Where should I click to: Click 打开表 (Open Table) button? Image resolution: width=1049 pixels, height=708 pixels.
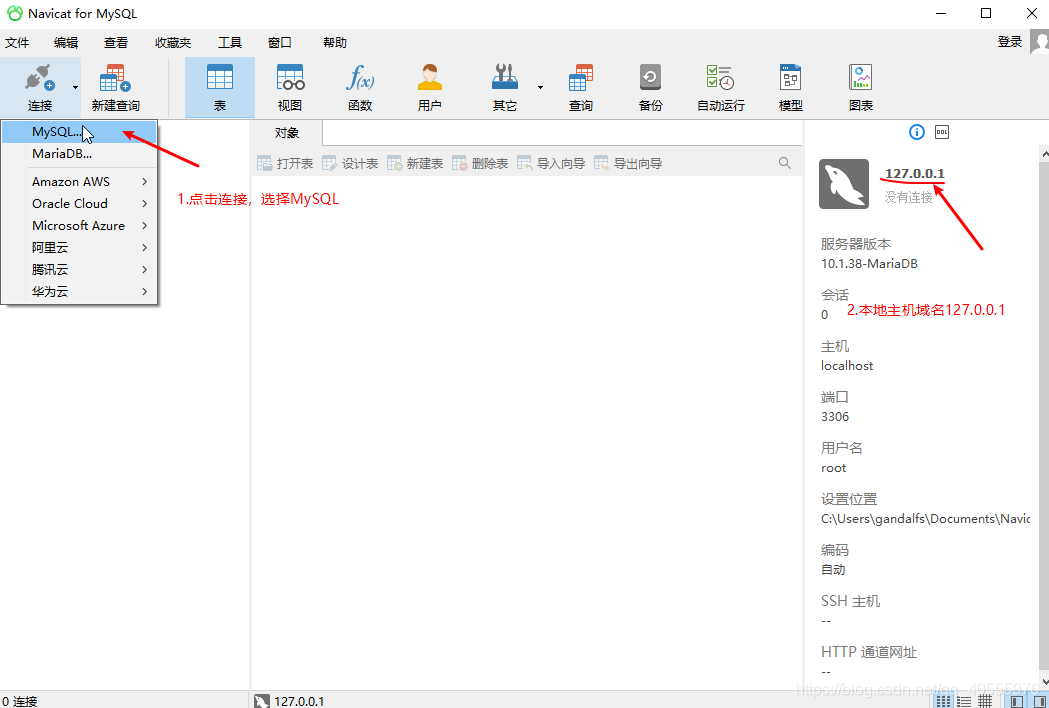[x=286, y=163]
